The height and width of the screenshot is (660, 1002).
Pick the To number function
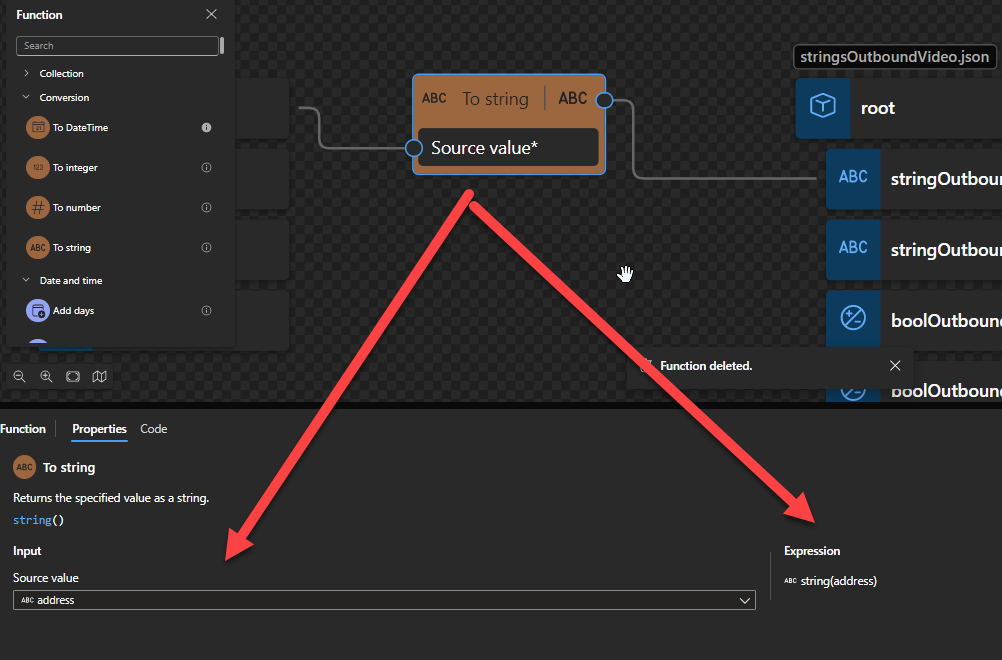click(76, 208)
